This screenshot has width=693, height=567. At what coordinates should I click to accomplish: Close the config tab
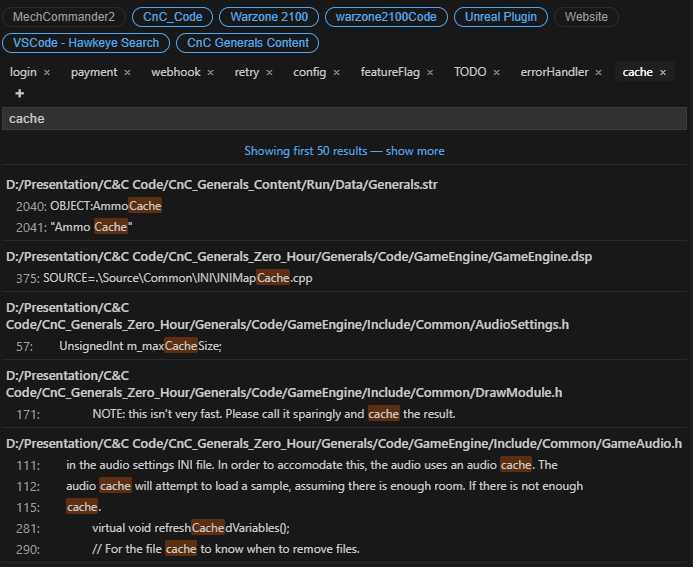click(x=337, y=72)
